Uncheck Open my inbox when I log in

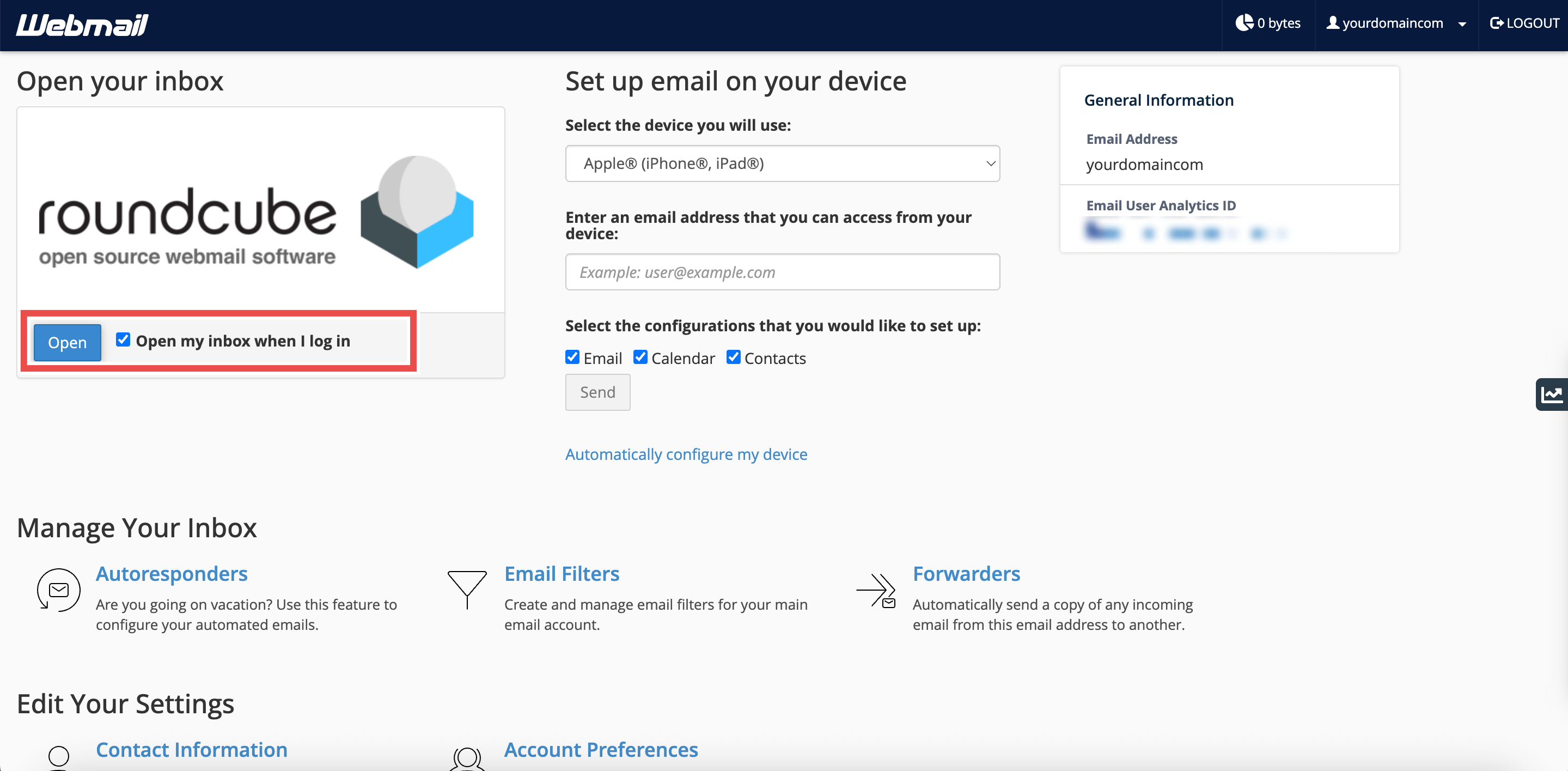point(123,340)
